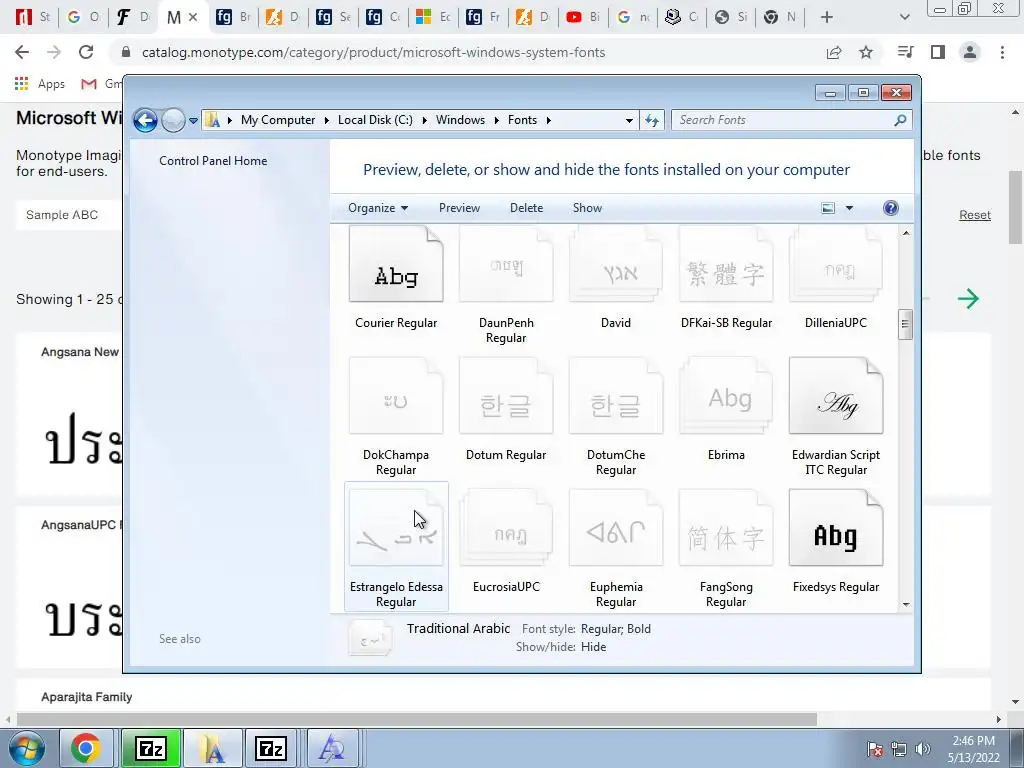Open a new Chrome tab
The width and height of the screenshot is (1024, 768).
click(x=827, y=17)
